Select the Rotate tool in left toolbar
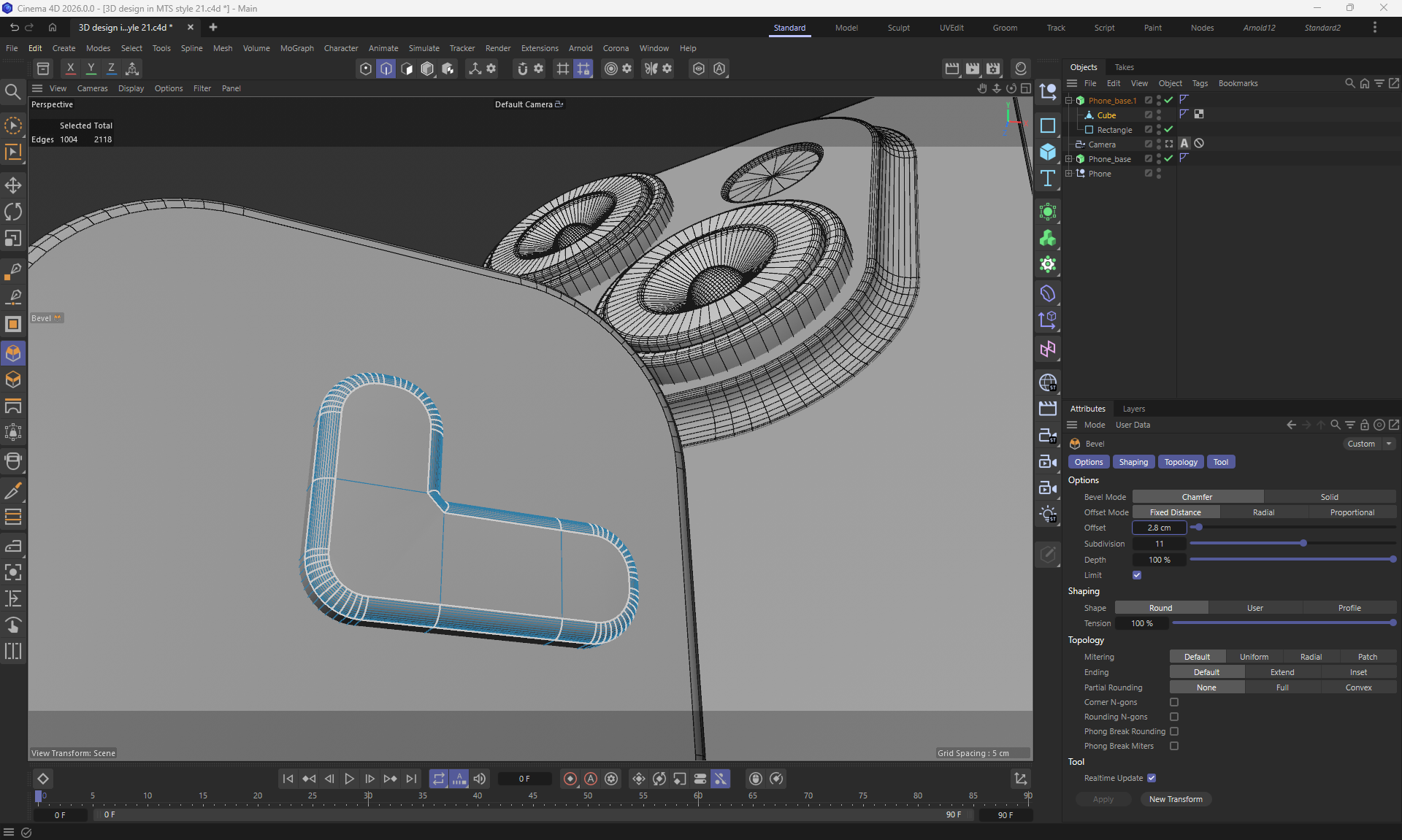This screenshot has height=840, width=1402. pyautogui.click(x=13, y=212)
